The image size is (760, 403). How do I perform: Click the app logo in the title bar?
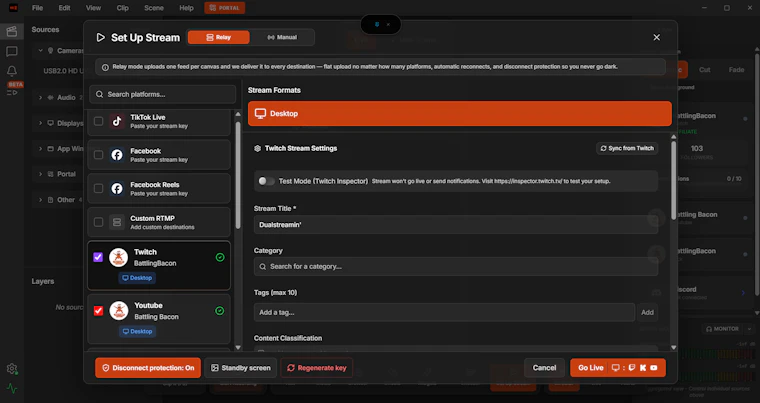(x=13, y=8)
